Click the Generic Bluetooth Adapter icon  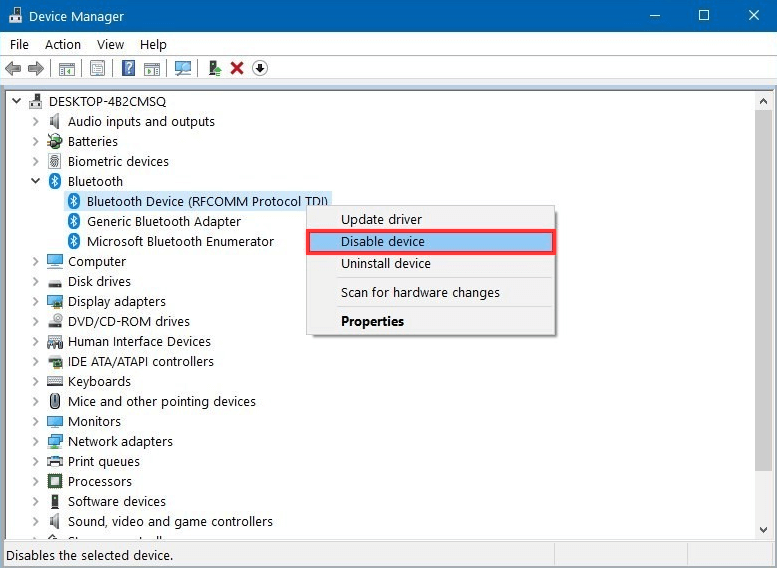tap(74, 221)
